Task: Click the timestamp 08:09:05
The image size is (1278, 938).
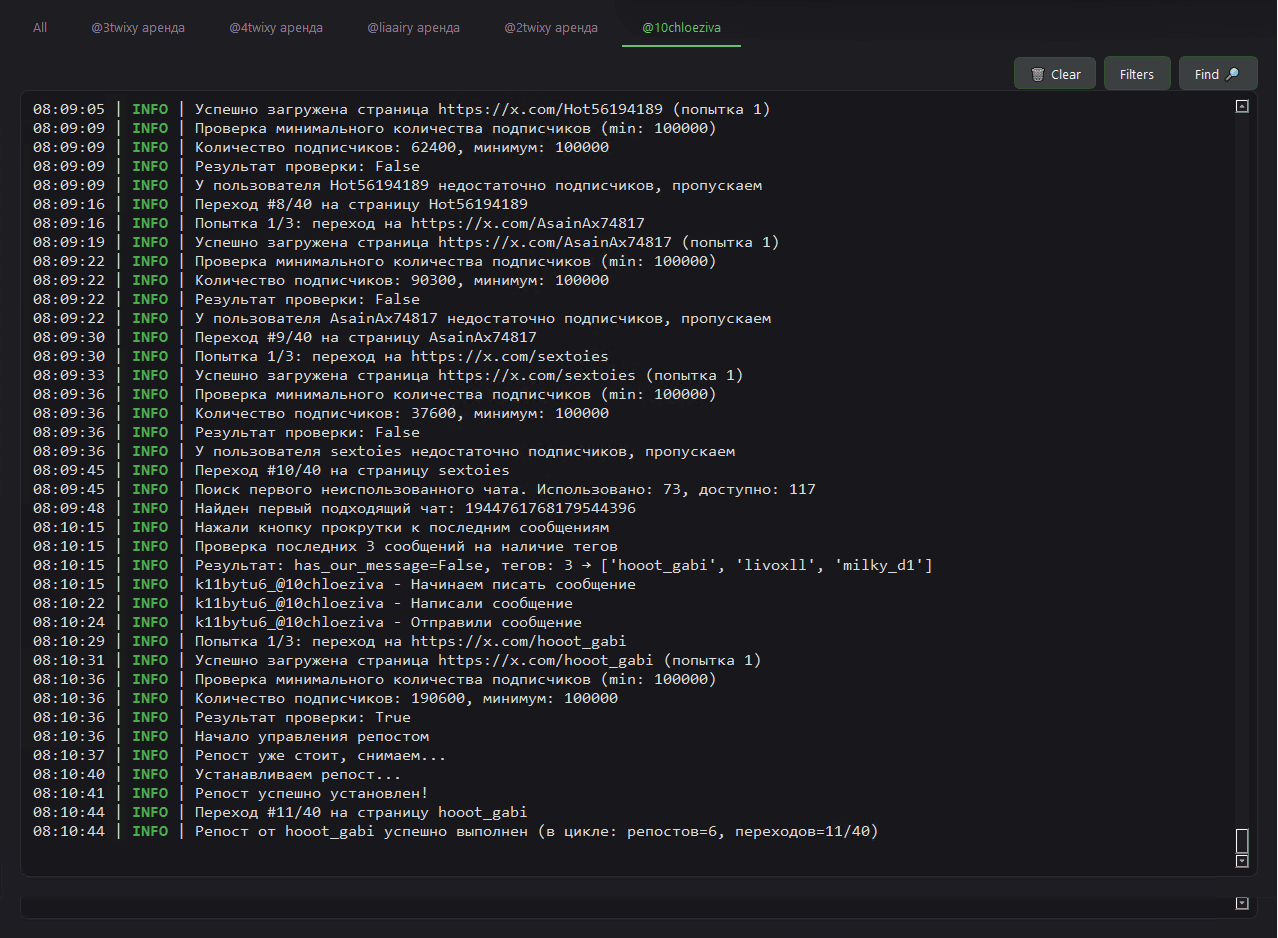Action: (69, 109)
